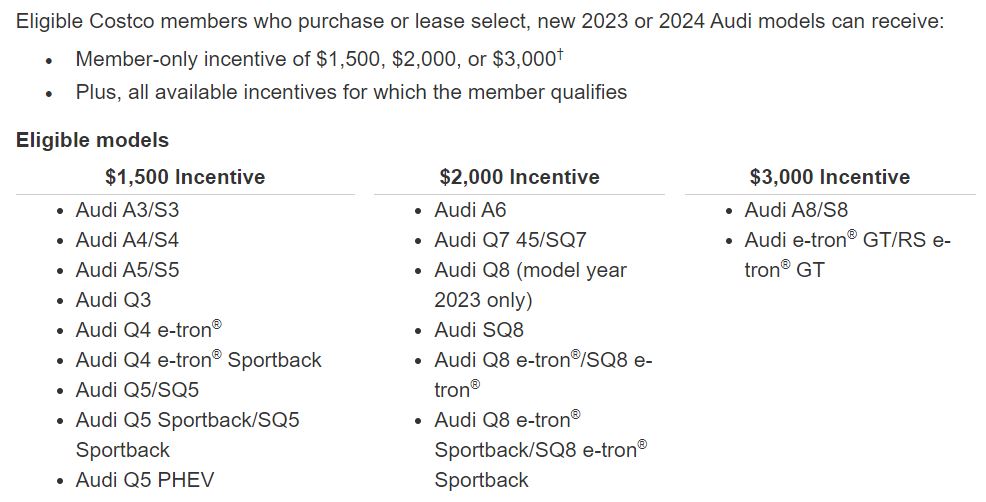Click the Audi Q8 model year 2023 entry
The width and height of the screenshot is (986, 502).
click(x=530, y=285)
